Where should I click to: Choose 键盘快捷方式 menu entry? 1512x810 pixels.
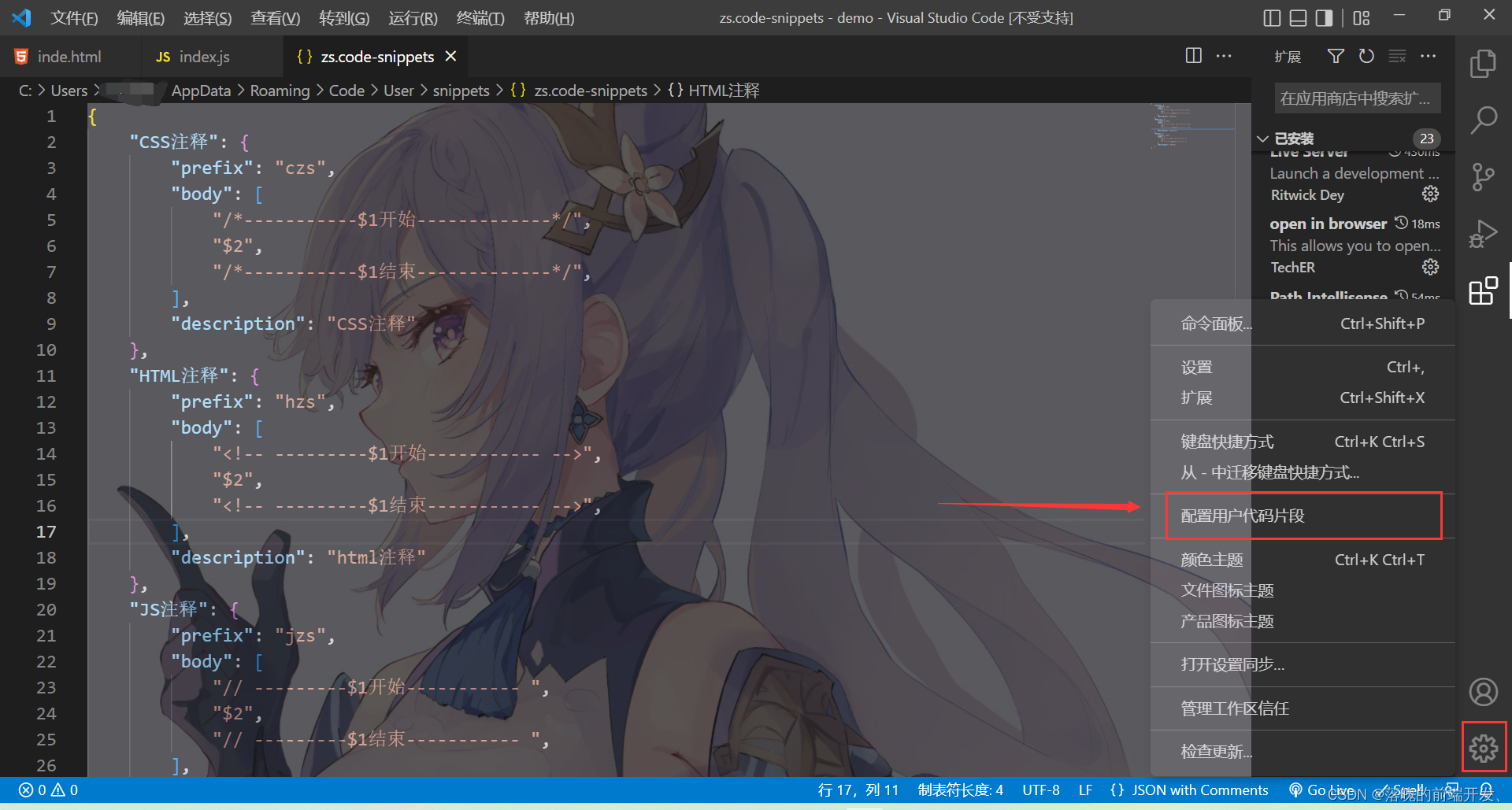1303,442
